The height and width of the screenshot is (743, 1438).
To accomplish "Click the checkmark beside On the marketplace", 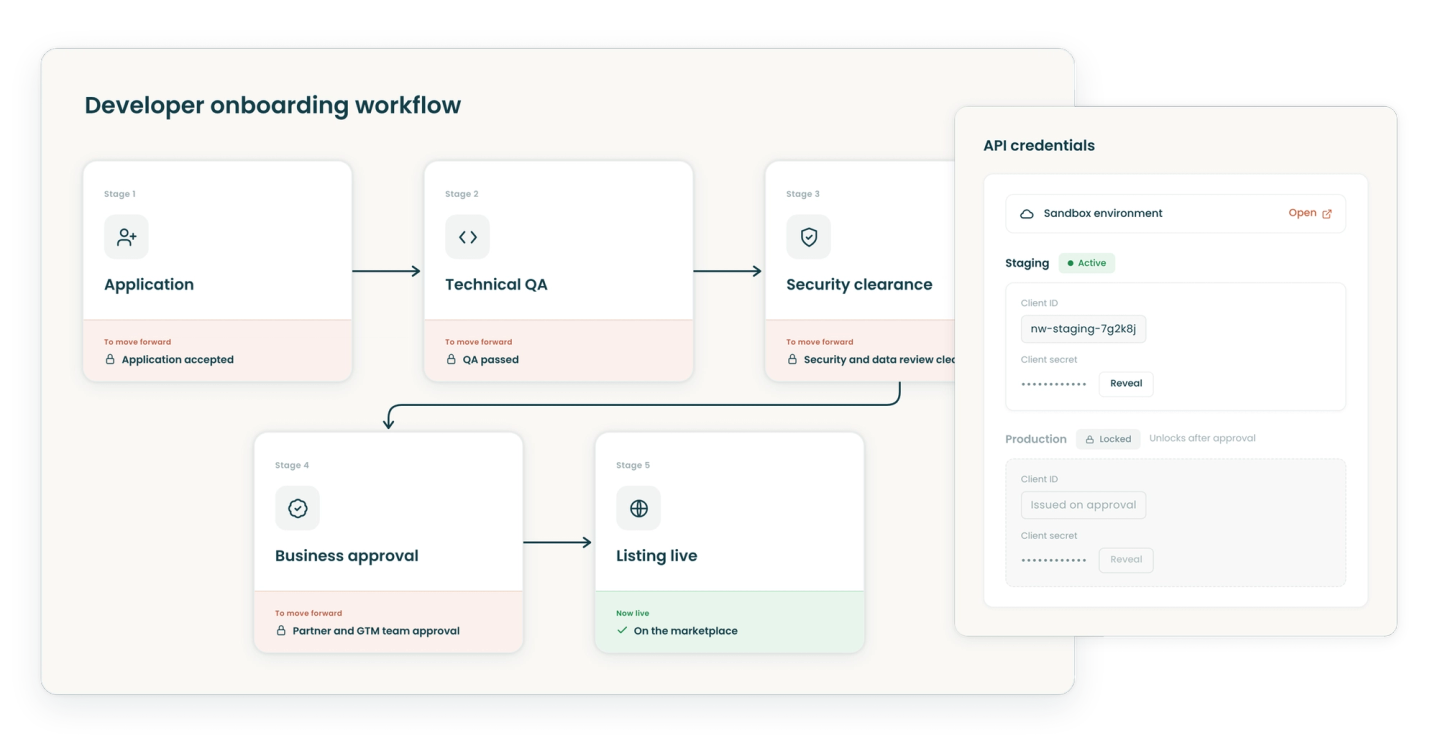I will [622, 631].
